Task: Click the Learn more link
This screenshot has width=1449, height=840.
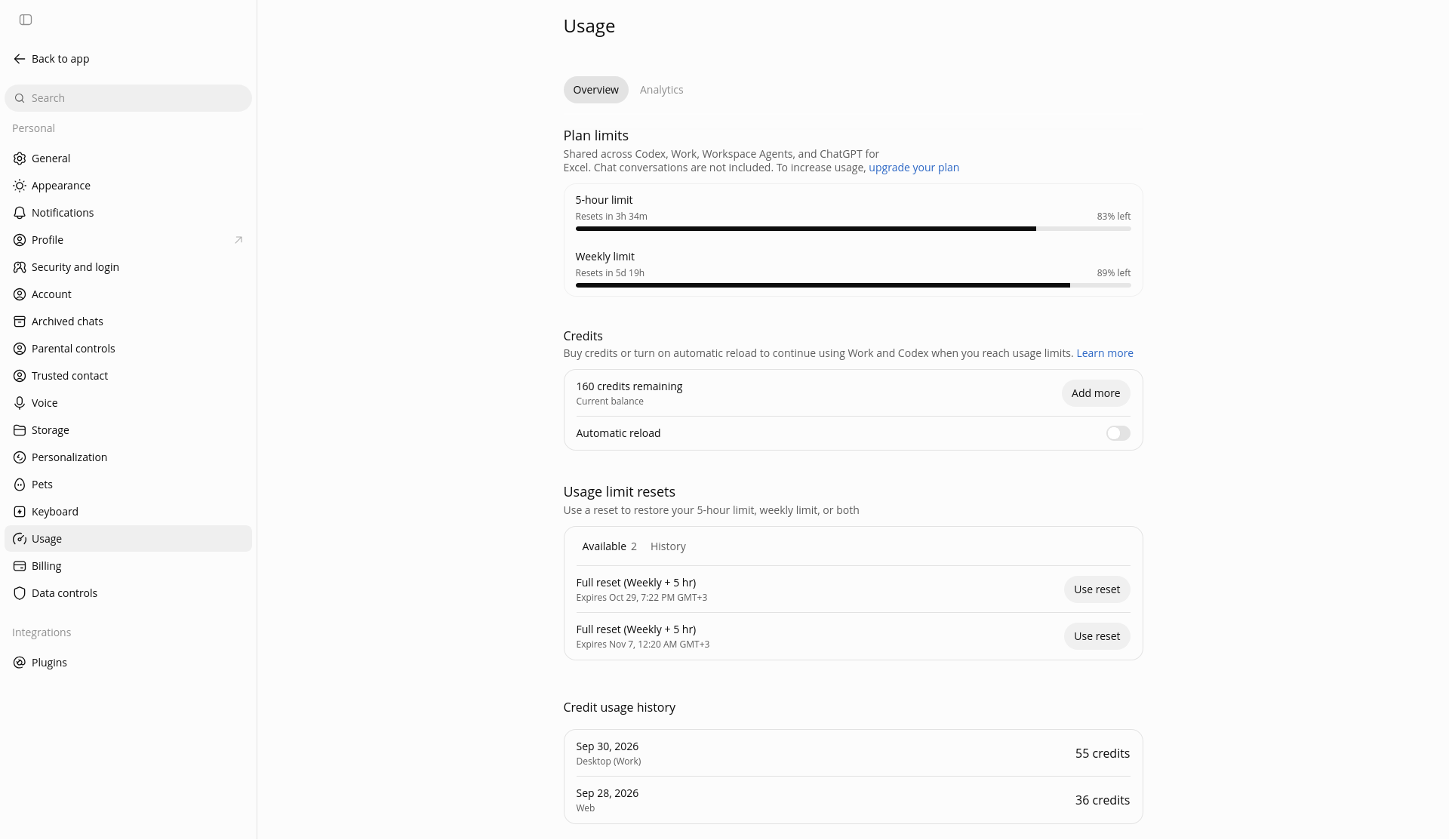Action: 1104,353
